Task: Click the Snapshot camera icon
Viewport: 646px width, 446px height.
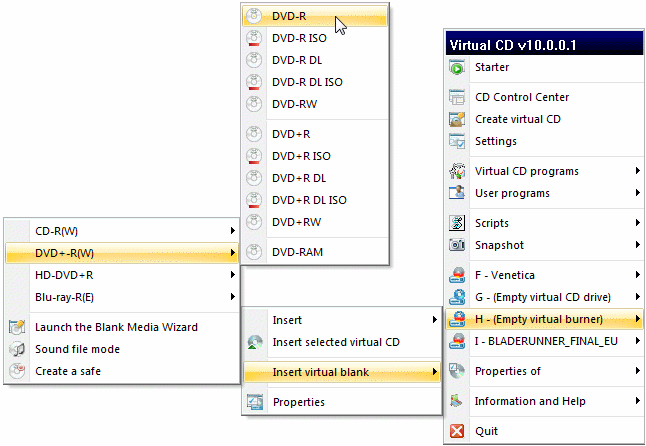Action: coord(457,246)
